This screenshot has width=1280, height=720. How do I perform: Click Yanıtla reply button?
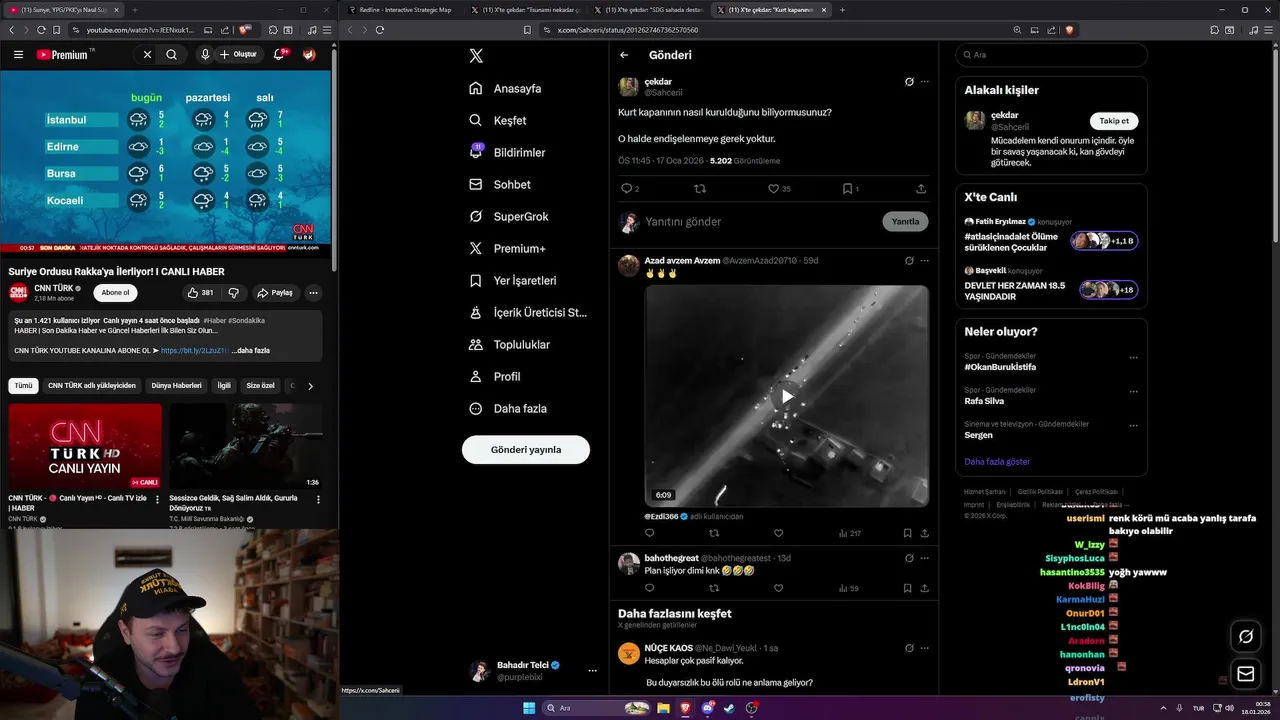[905, 222]
